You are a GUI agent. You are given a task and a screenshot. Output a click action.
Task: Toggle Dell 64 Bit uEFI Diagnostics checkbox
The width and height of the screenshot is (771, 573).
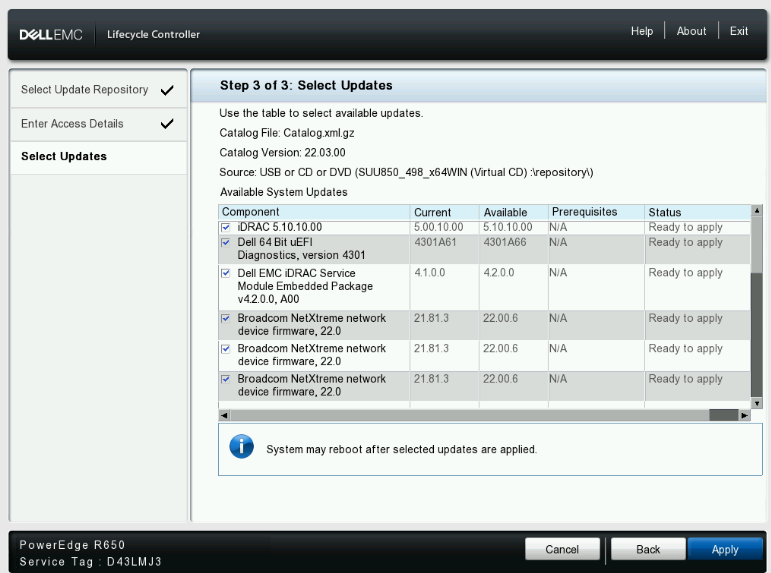[x=226, y=242]
